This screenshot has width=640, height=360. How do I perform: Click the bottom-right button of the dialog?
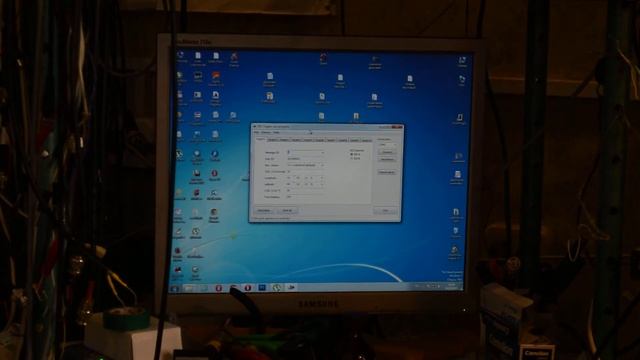(x=385, y=211)
